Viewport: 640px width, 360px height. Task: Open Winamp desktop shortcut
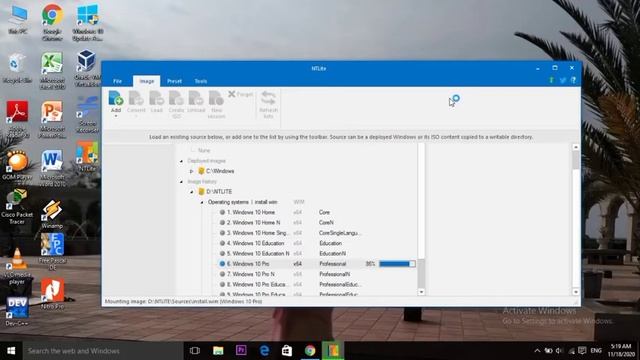click(x=52, y=214)
